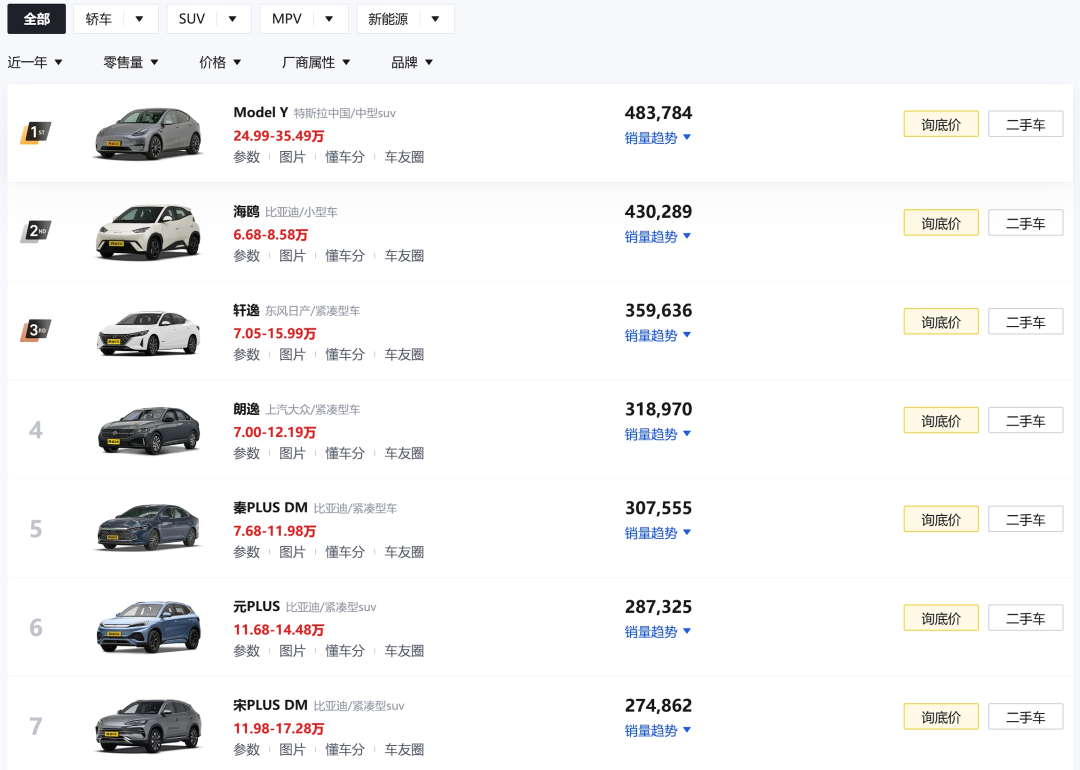Click 询底价 button for Model Y
The height and width of the screenshot is (770, 1080).
coord(941,125)
